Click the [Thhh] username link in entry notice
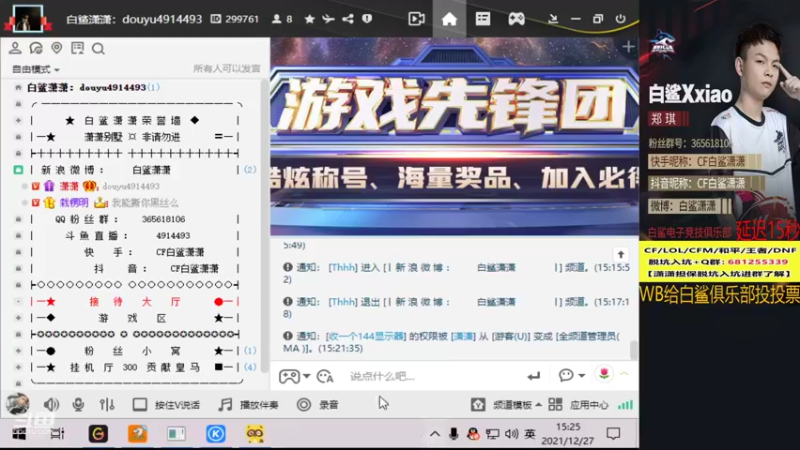This screenshot has height=450, width=800. coord(342,267)
